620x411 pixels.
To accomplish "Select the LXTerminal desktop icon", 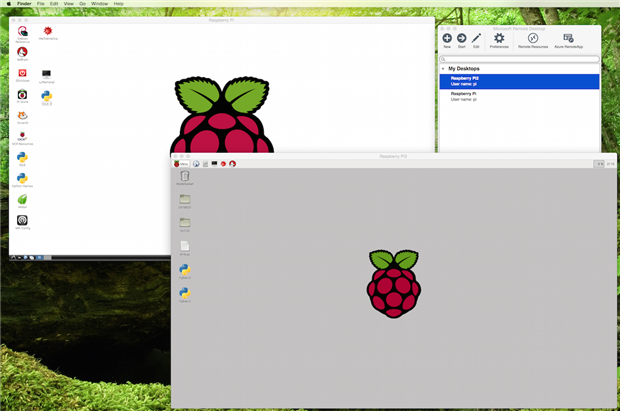I will tap(47, 74).
